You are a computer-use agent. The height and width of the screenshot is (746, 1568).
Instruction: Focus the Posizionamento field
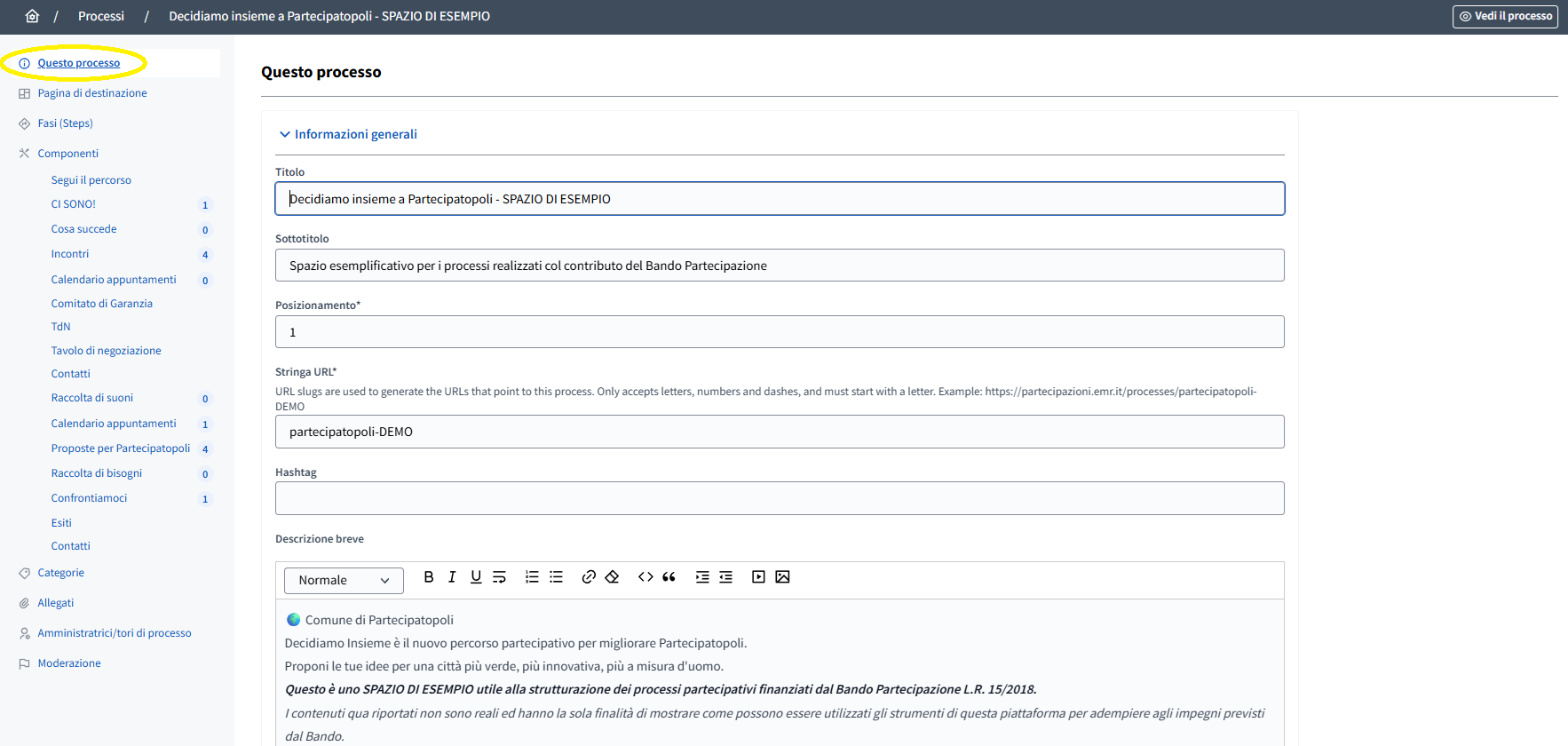[780, 332]
